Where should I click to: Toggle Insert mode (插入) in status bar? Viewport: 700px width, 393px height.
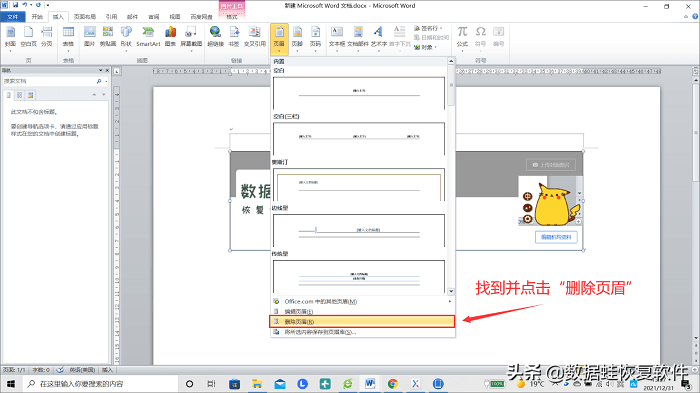coord(107,370)
